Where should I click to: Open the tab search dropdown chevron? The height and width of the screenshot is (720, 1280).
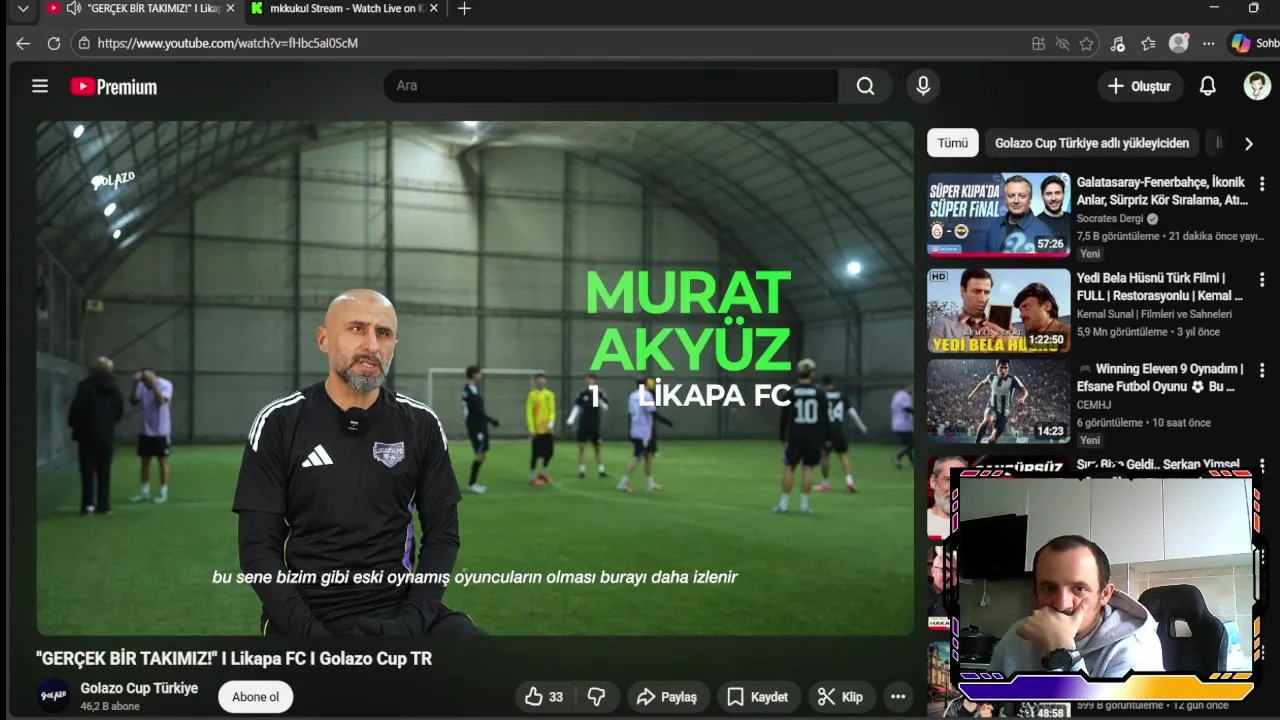[23, 9]
